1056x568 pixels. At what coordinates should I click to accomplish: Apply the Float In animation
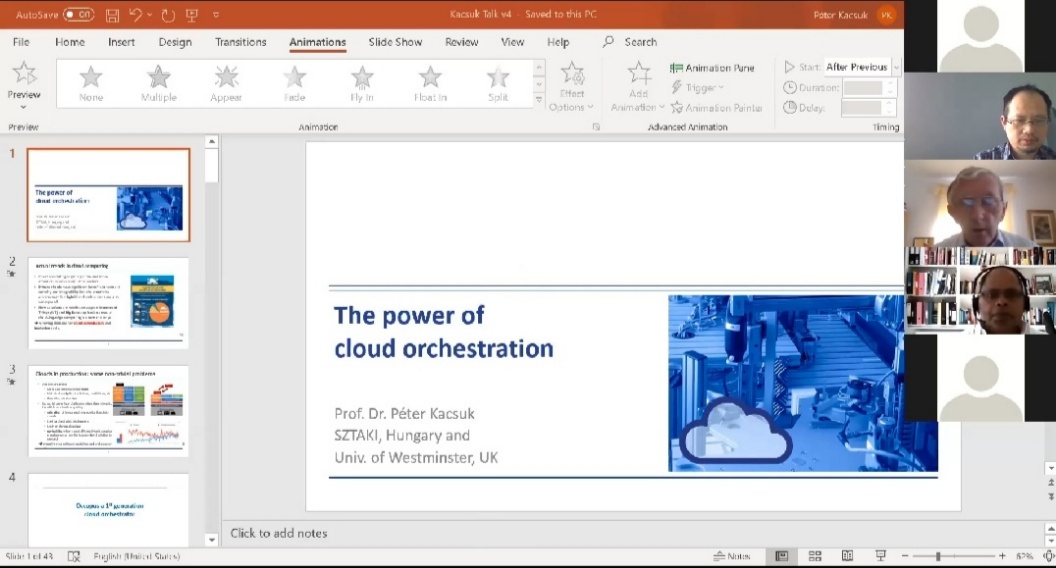click(430, 84)
